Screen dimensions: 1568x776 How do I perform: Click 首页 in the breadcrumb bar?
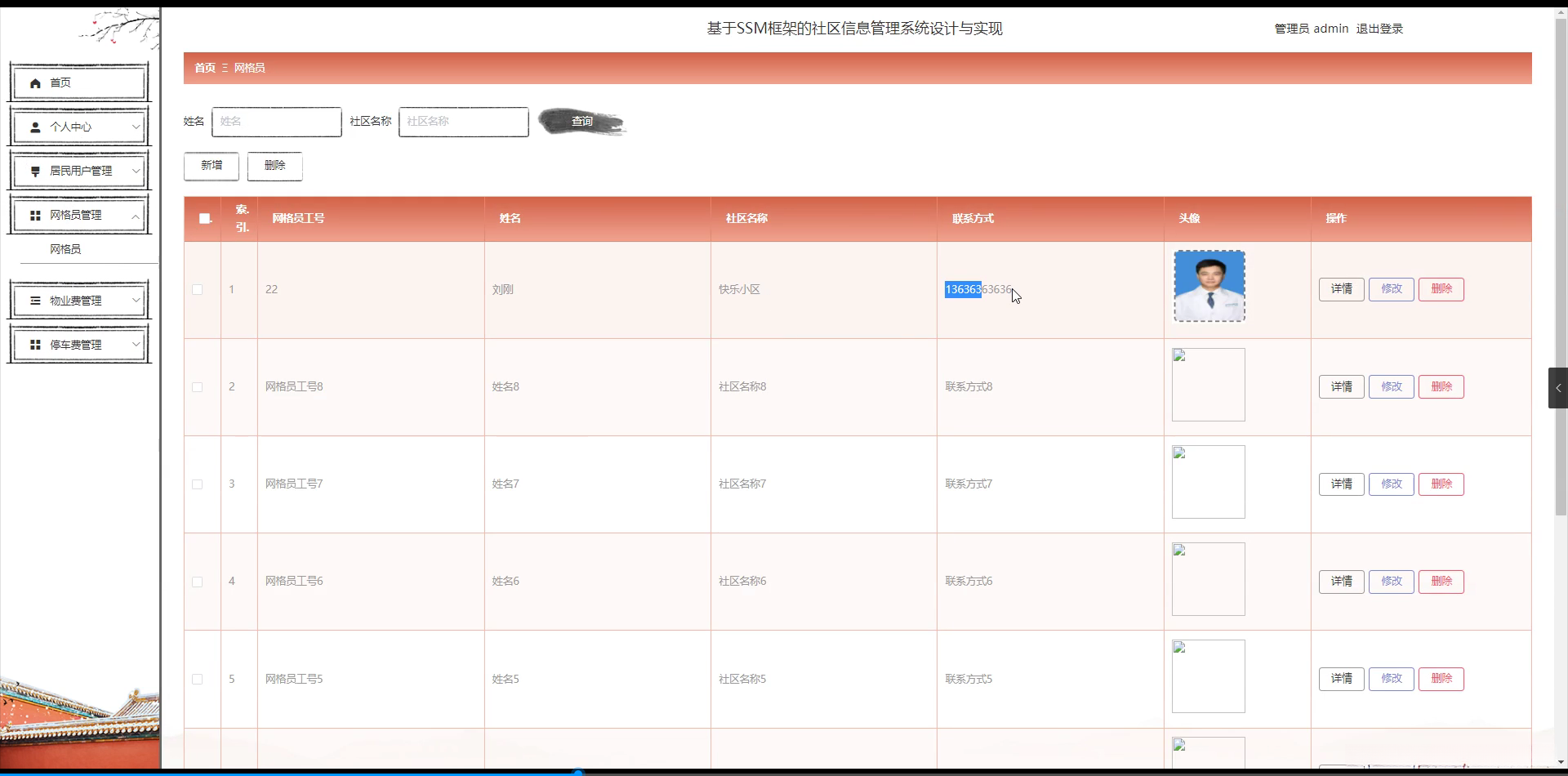(205, 68)
